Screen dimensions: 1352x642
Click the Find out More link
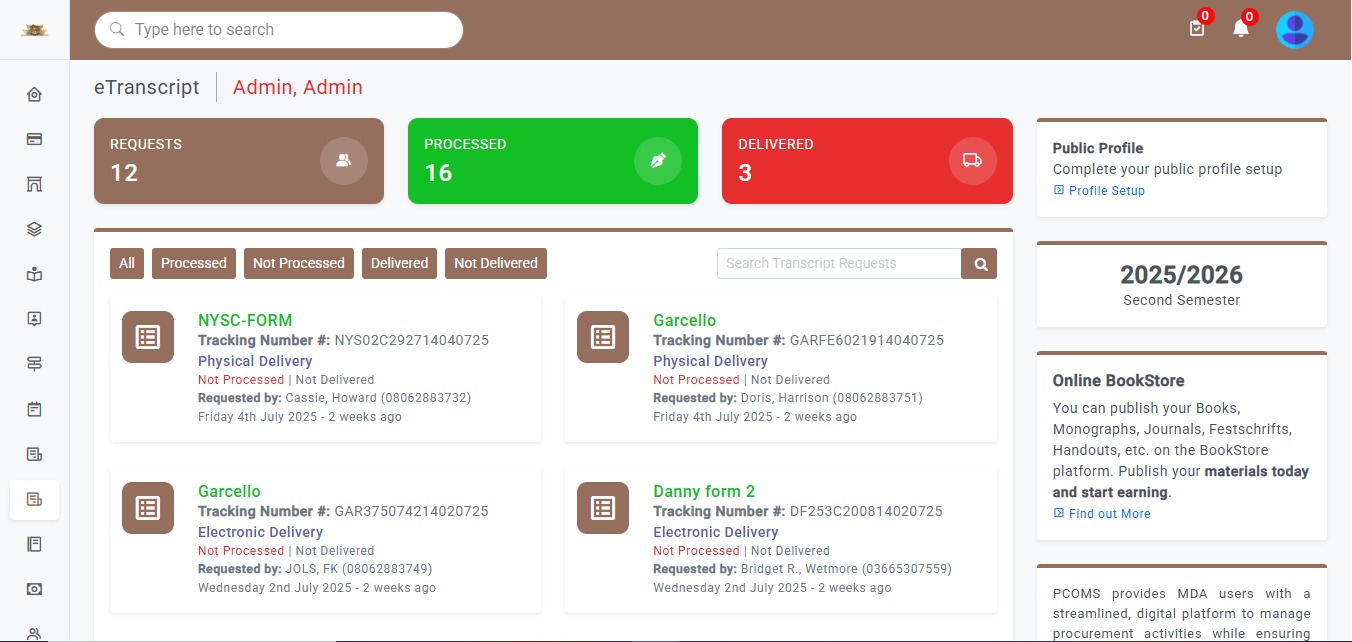point(1109,514)
